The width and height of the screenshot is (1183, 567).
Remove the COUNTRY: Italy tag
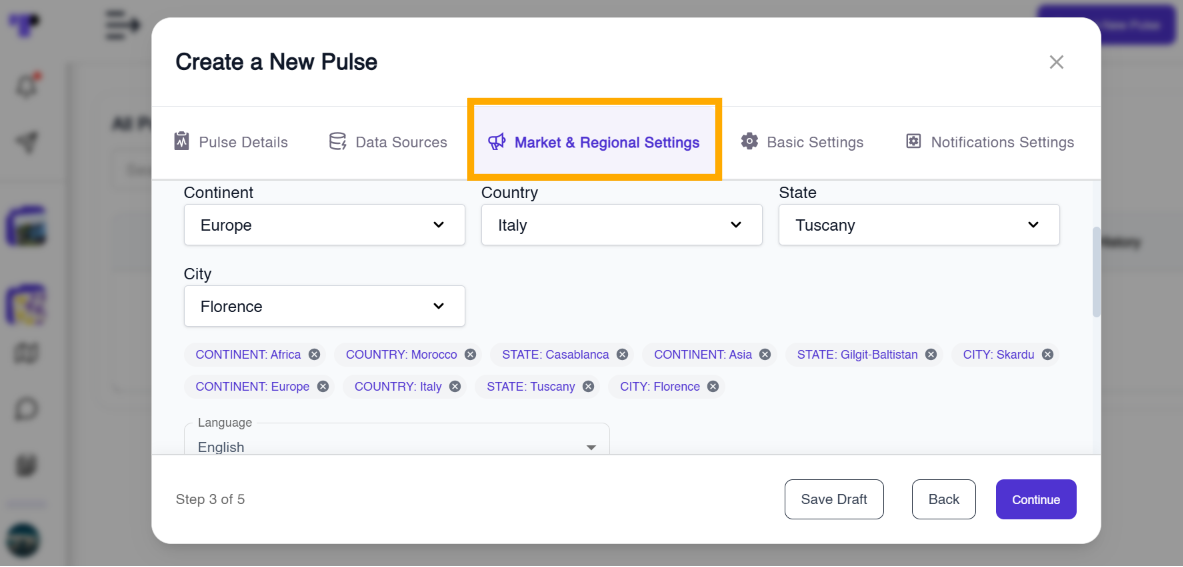455,387
